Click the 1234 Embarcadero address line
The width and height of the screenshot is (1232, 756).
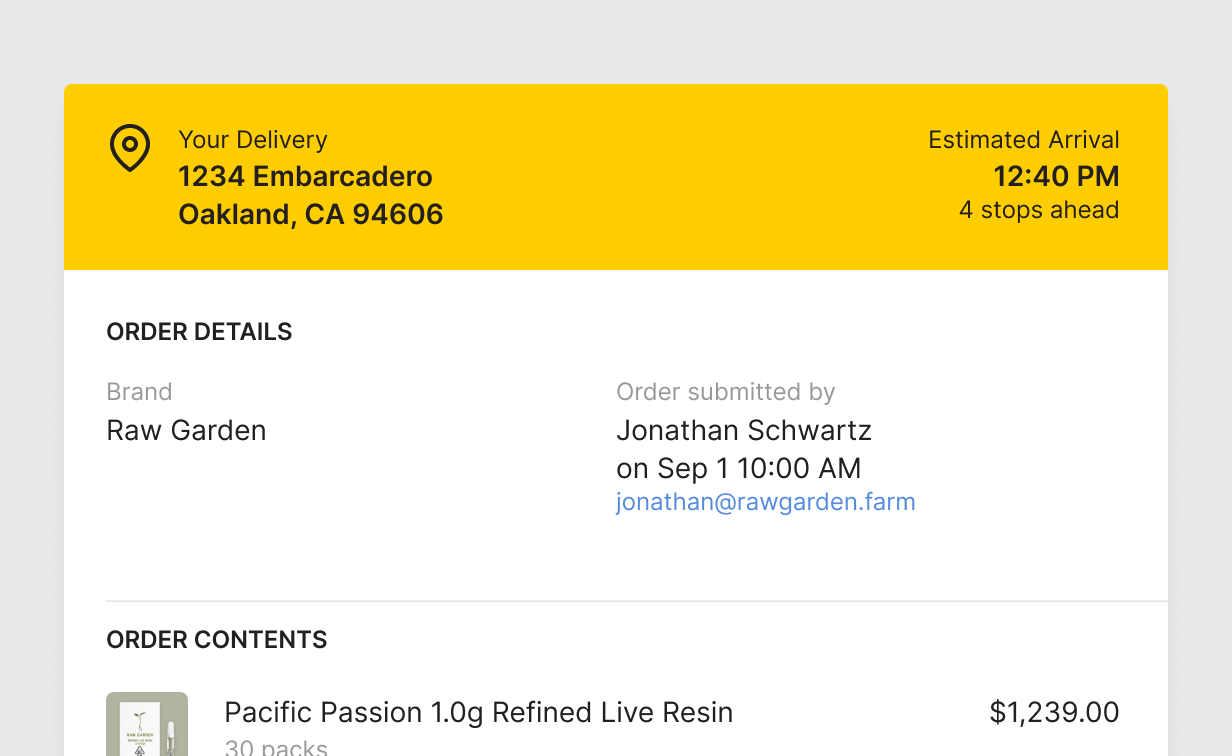(x=305, y=177)
